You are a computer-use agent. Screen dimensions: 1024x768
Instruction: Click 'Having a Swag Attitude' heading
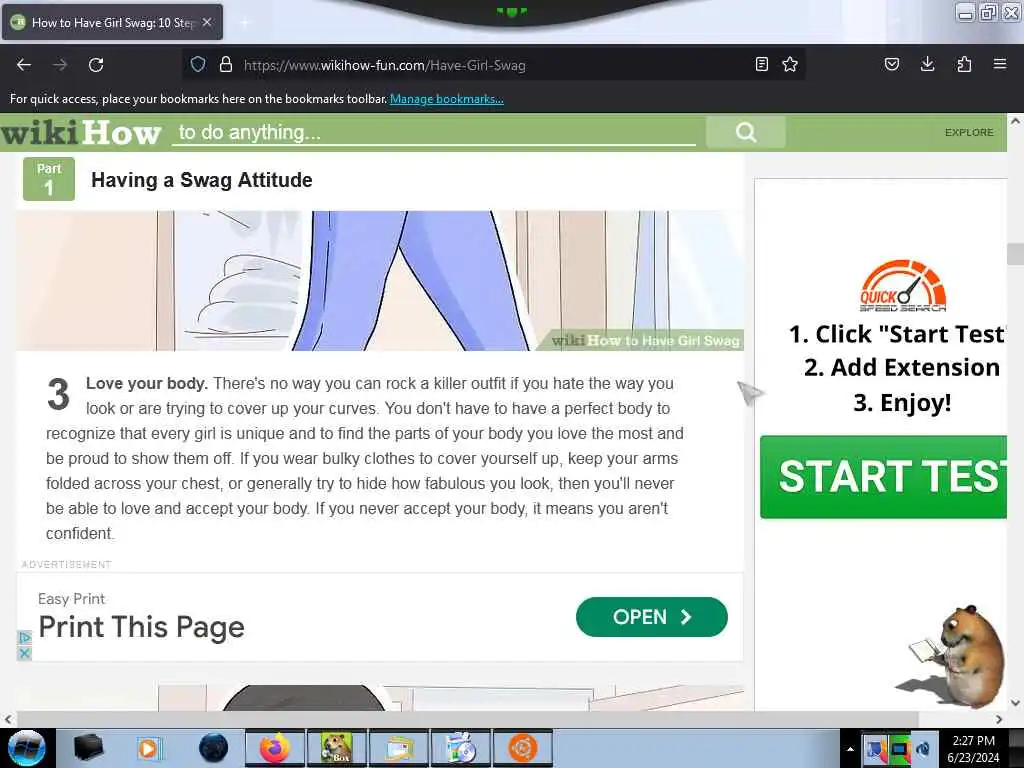click(x=202, y=180)
